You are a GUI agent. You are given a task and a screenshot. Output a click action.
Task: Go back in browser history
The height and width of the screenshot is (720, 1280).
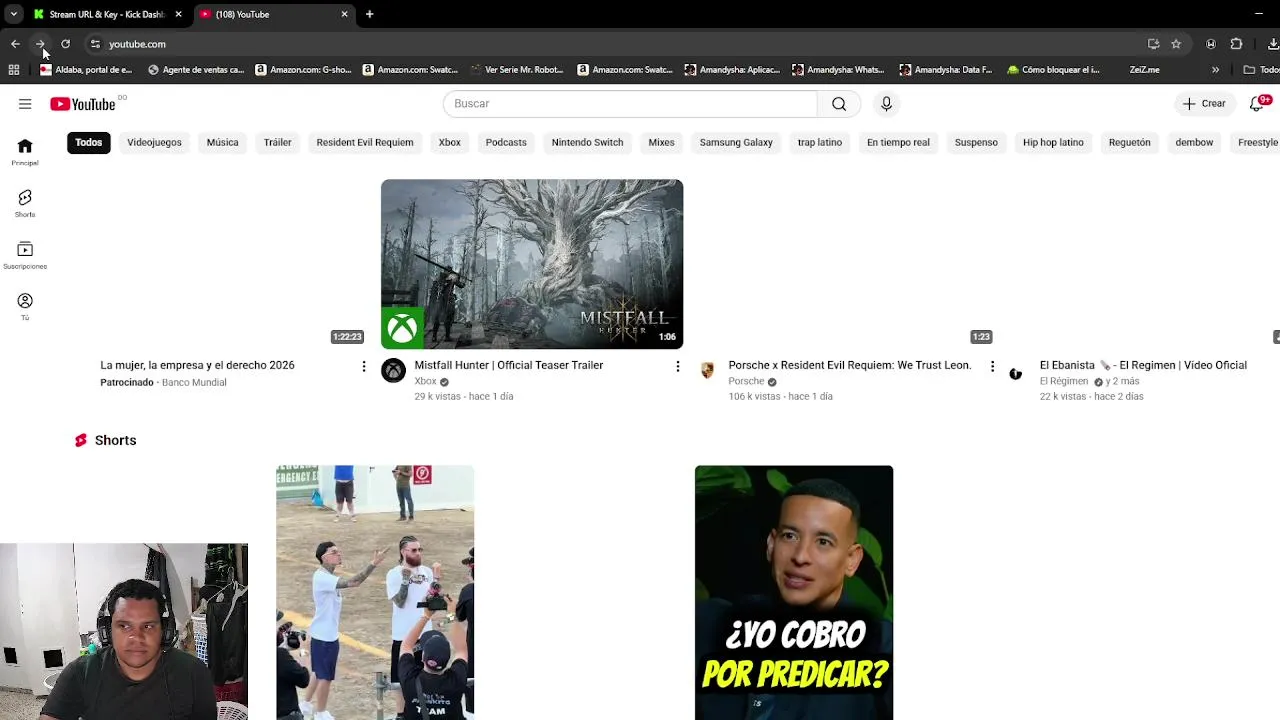tap(15, 44)
